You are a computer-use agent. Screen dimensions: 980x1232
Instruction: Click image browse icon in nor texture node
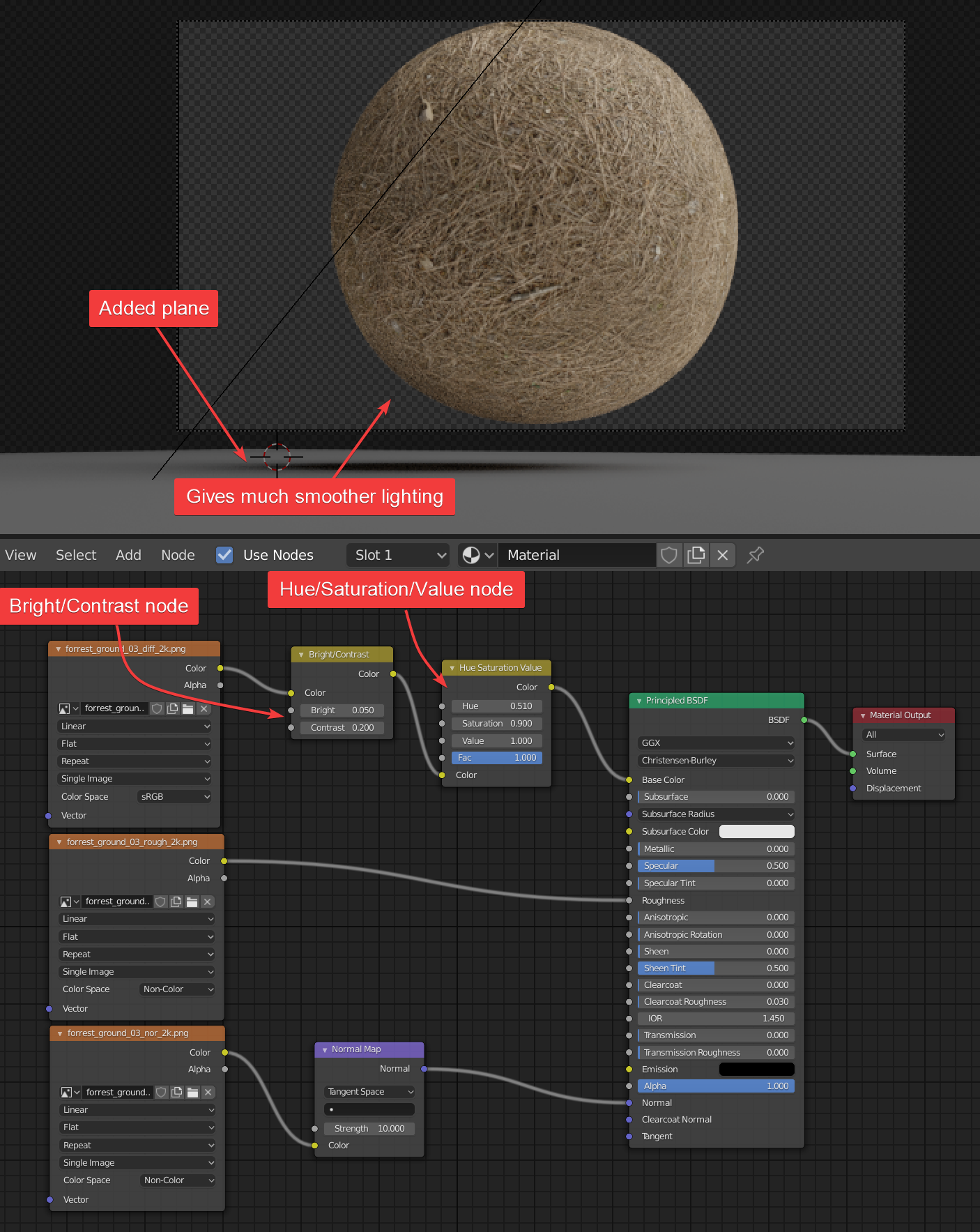(x=70, y=1093)
